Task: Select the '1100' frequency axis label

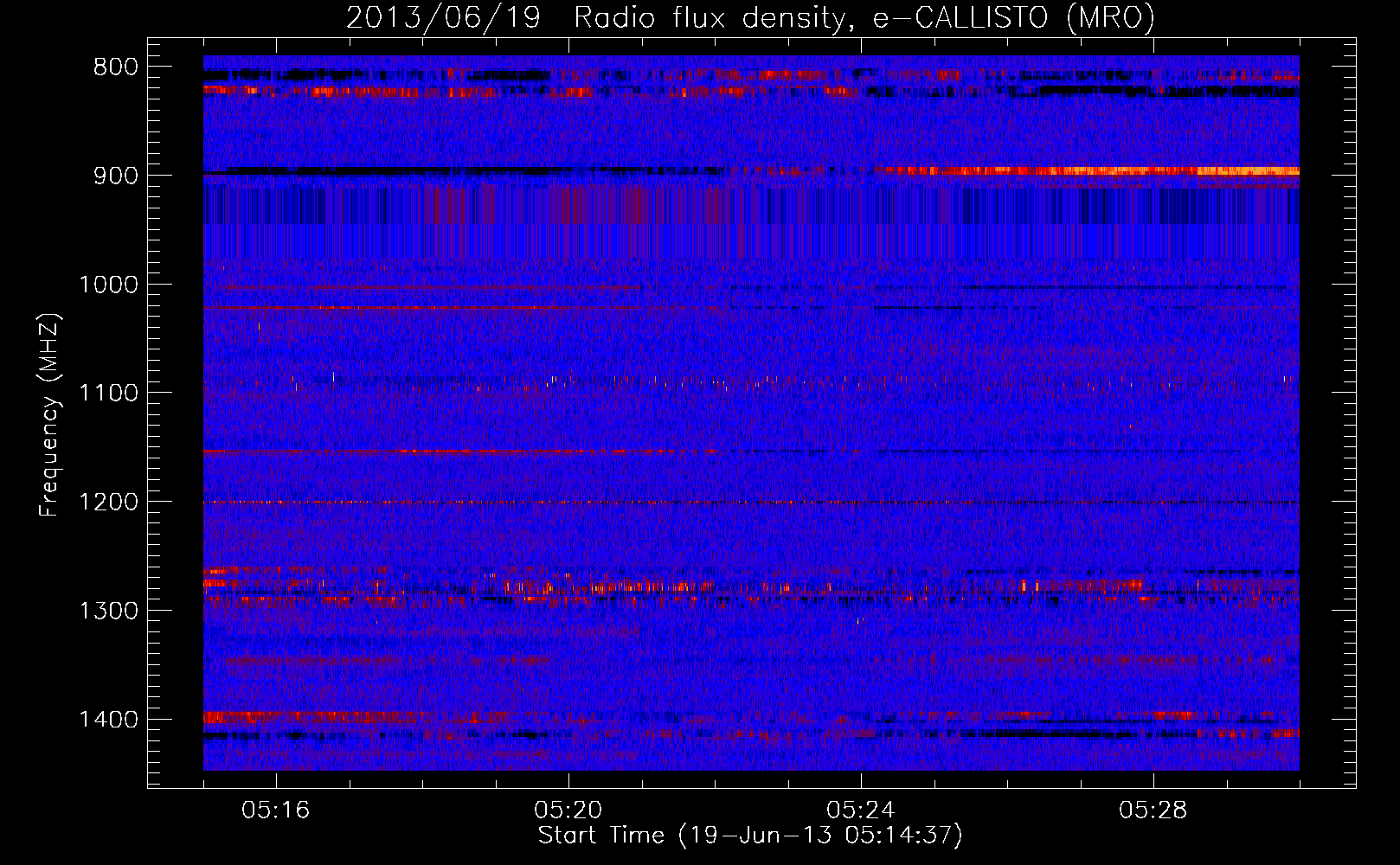Action: coord(109,394)
